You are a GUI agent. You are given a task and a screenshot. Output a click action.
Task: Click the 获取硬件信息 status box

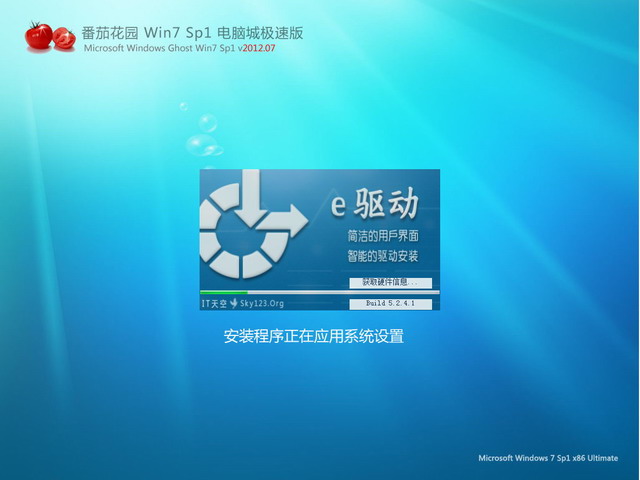pyautogui.click(x=391, y=282)
